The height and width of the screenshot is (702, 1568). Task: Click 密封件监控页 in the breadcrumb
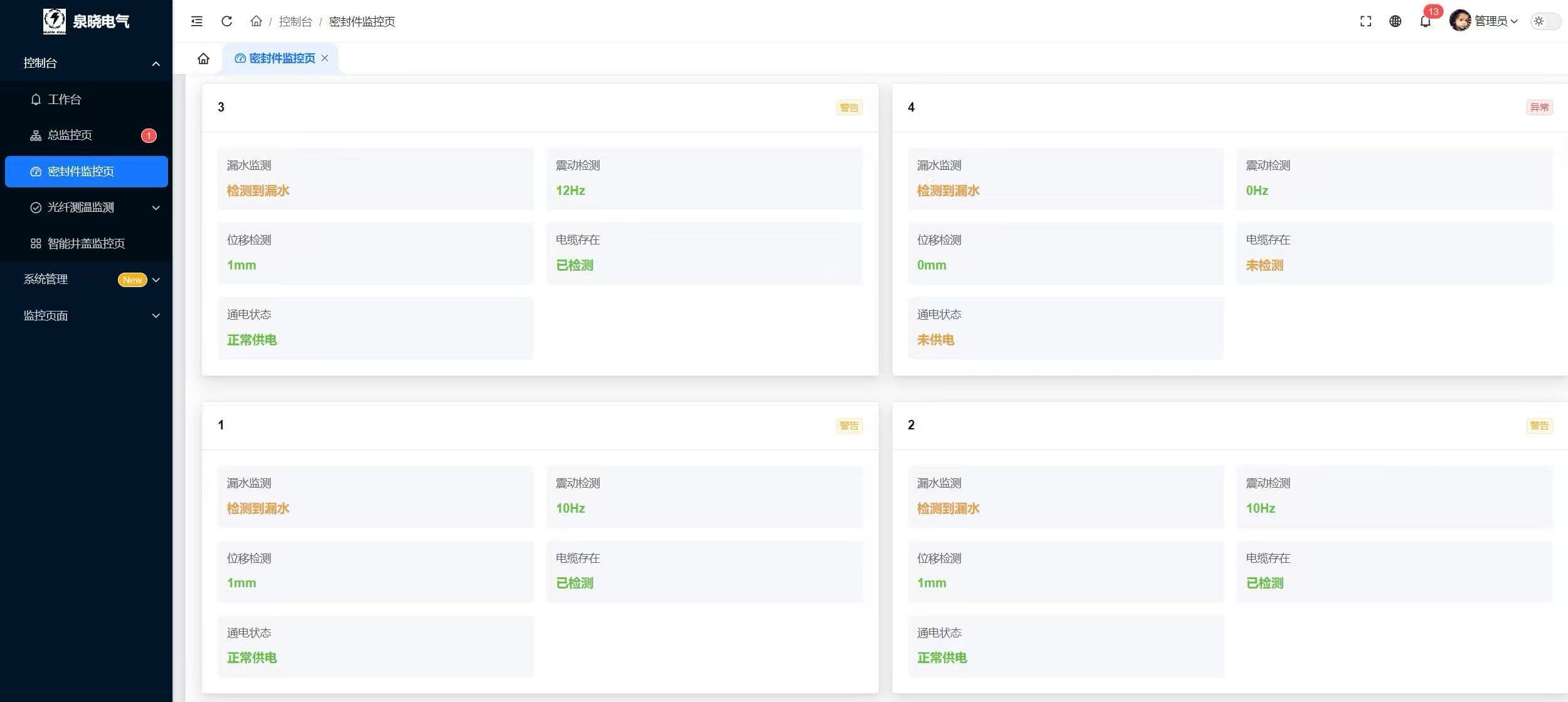coord(362,21)
